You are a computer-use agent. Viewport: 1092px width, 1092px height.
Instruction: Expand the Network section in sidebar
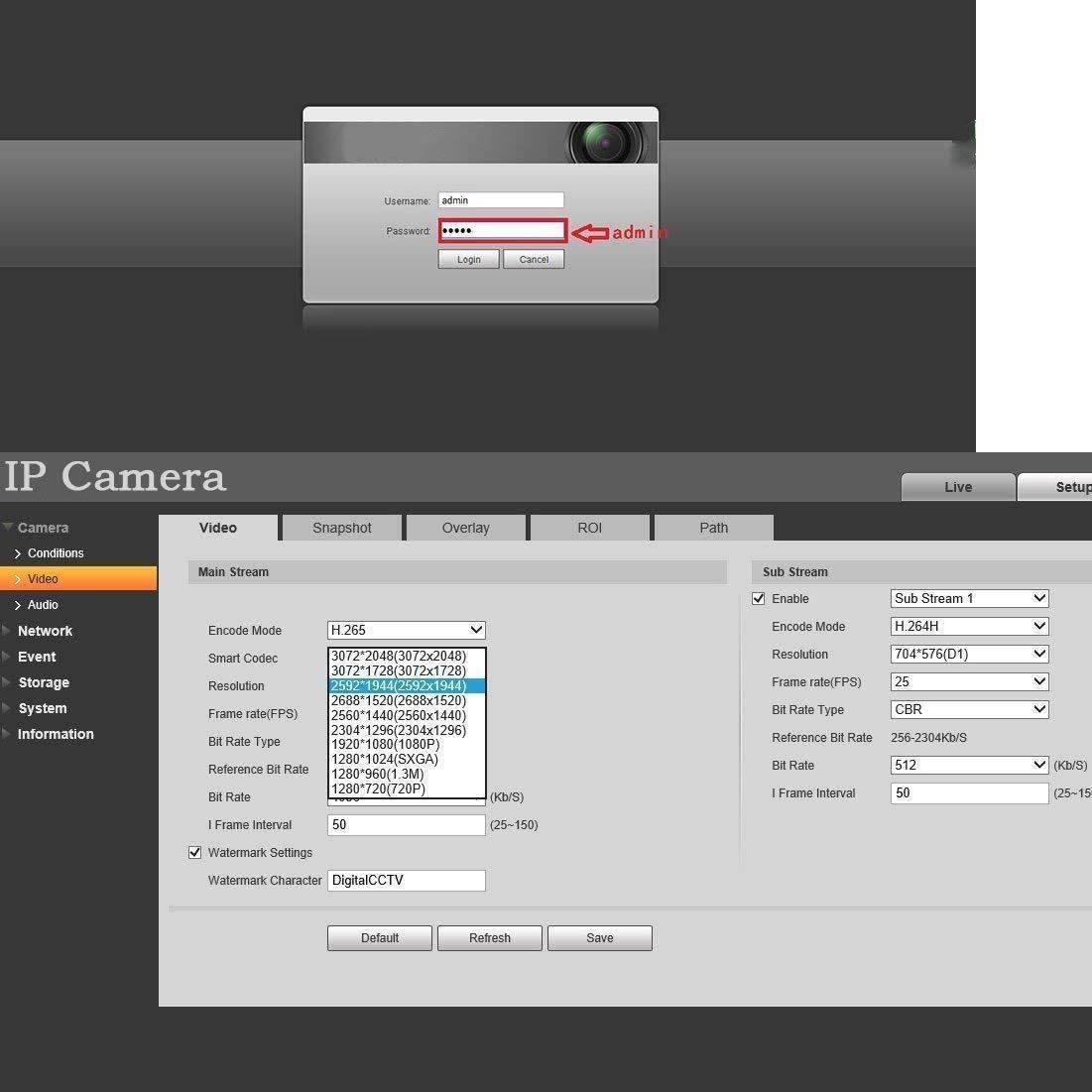[45, 631]
